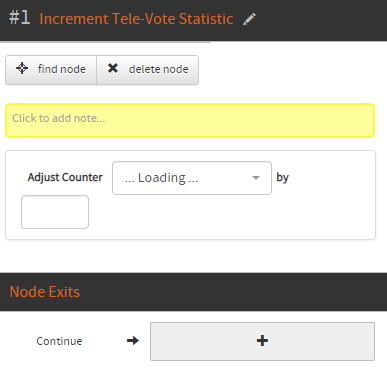Click the "by" label after dropdown
This screenshot has height=381, width=387.
point(282,178)
